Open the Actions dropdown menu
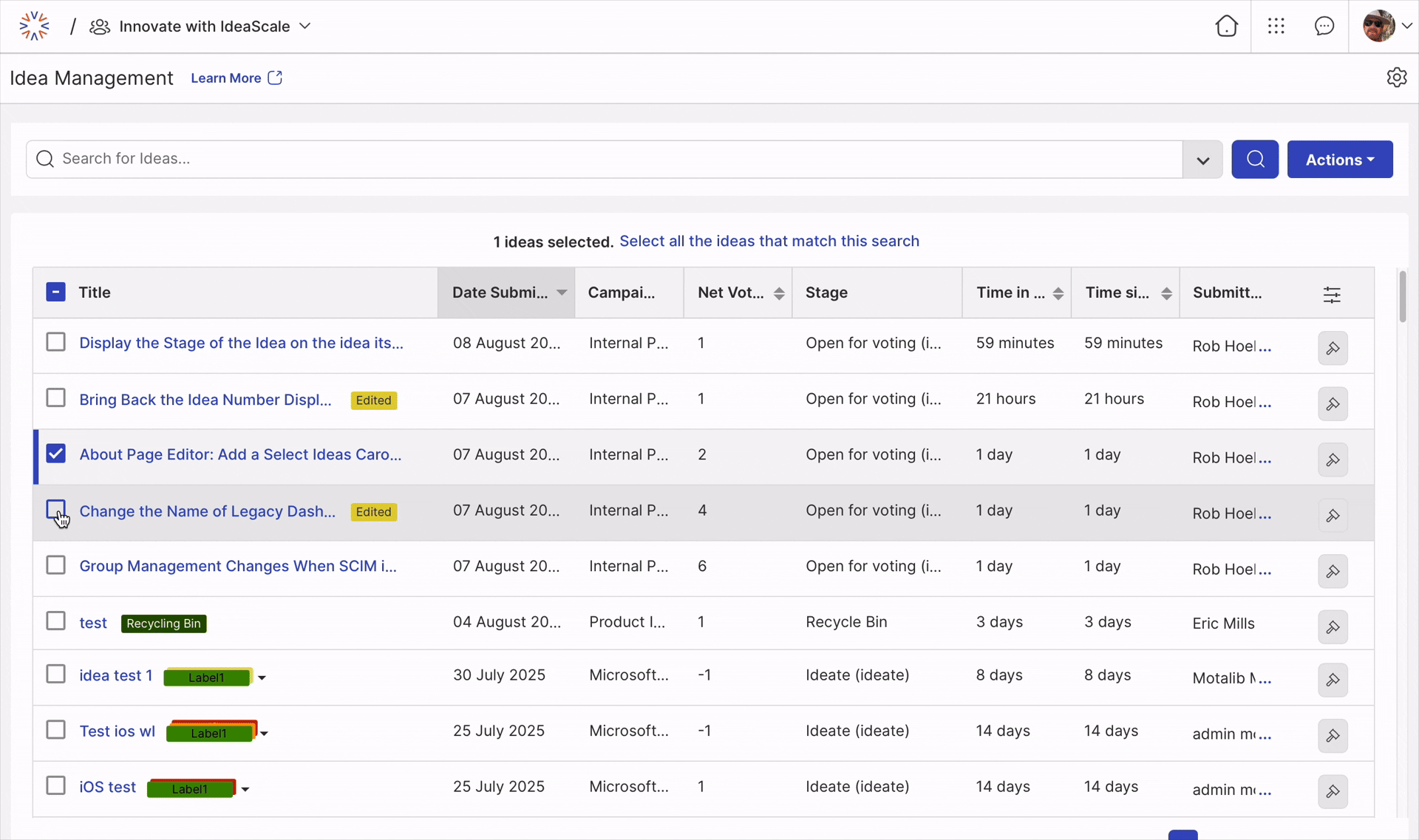This screenshot has height=840, width=1419. point(1339,160)
